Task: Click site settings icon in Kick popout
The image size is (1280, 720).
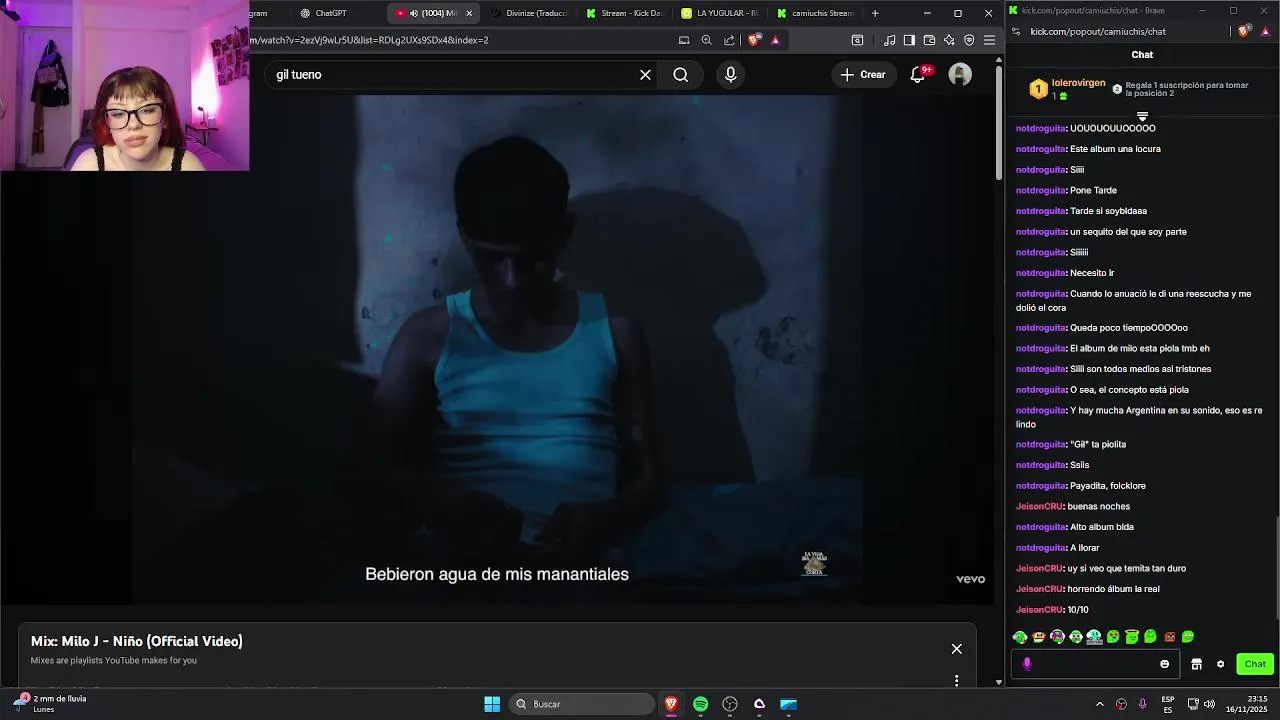Action: tap(1016, 31)
